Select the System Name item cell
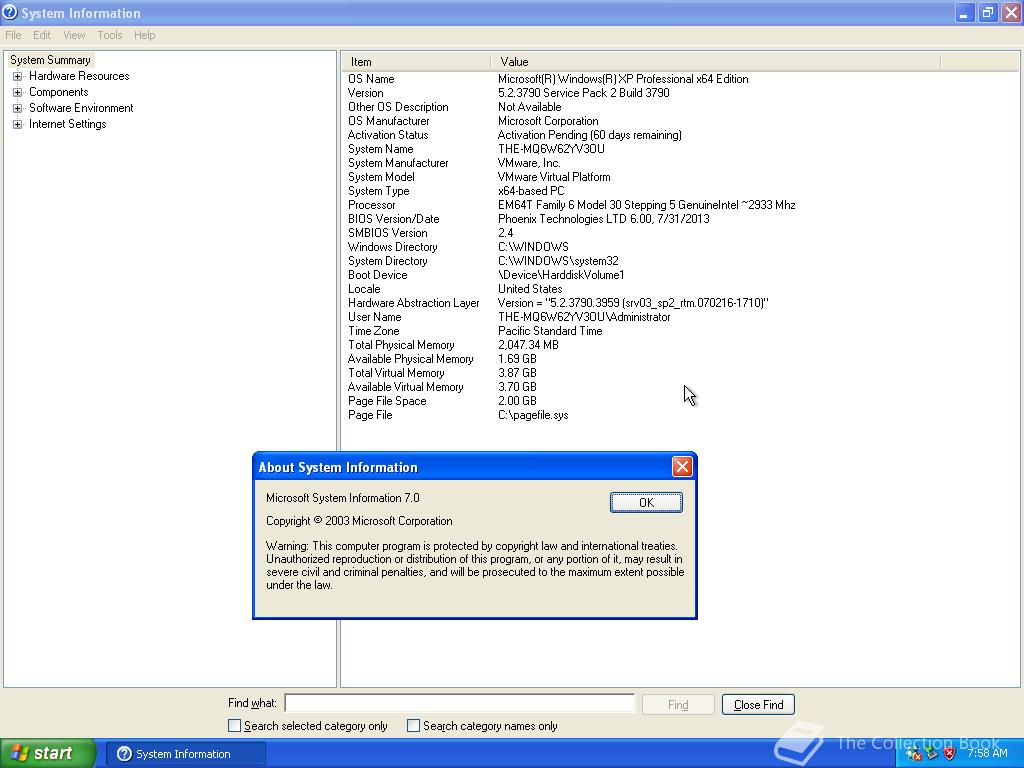Screen dimensions: 1024x768 point(381,149)
